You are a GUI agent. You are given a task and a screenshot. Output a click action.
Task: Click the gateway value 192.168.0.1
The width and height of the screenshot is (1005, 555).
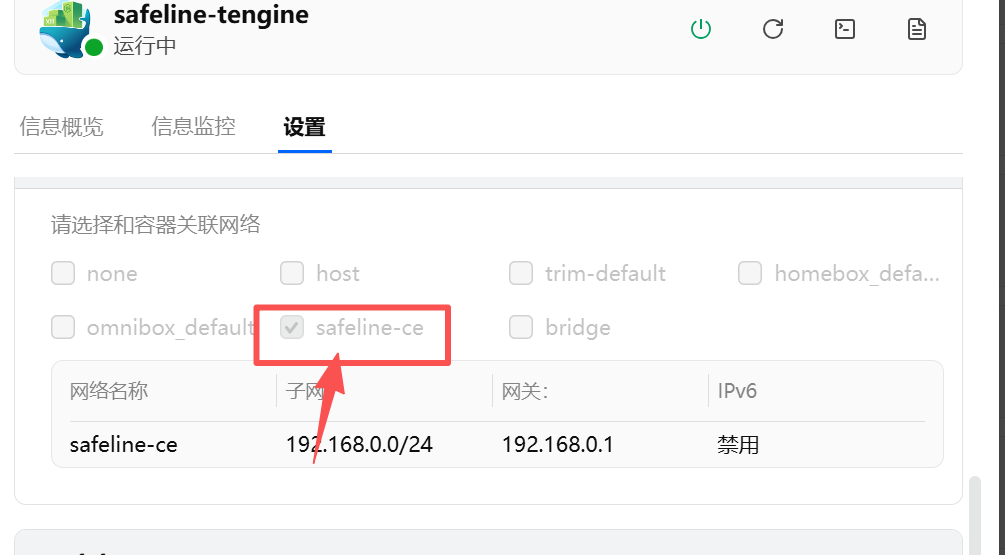[x=558, y=444]
